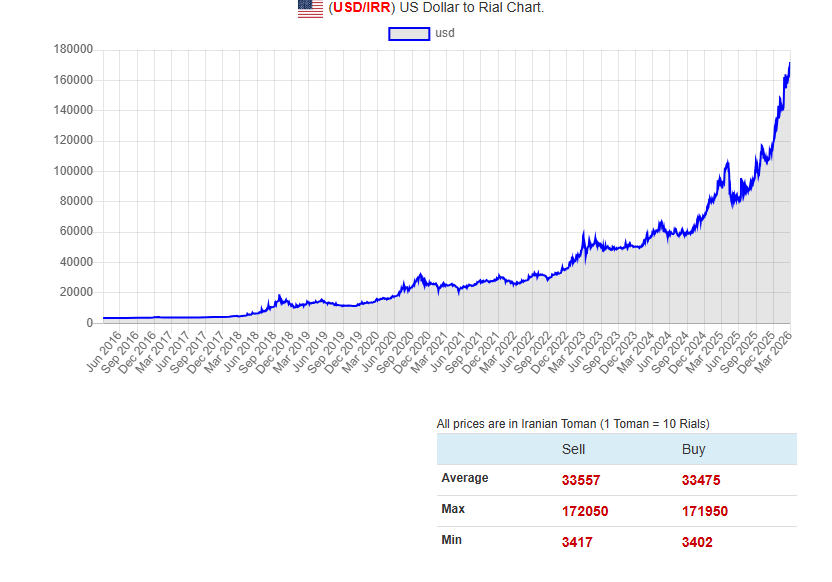
Task: Click the max buy value 171950
Action: click(705, 511)
